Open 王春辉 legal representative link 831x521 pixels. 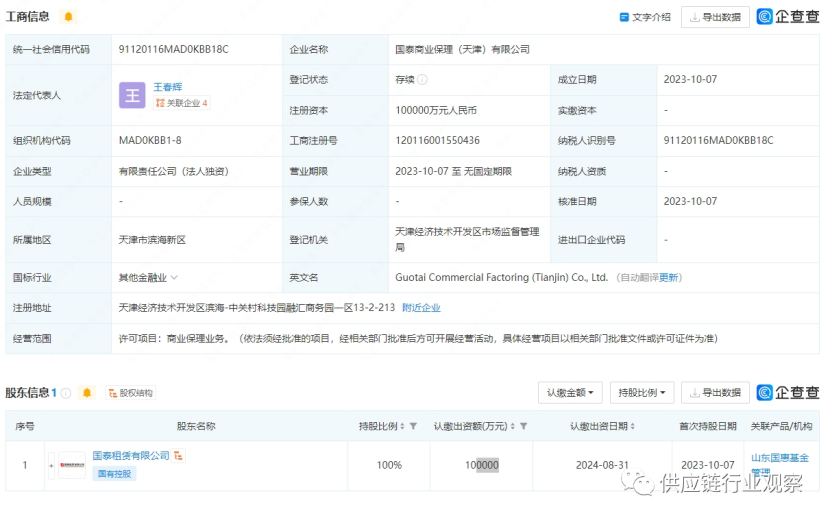point(167,87)
